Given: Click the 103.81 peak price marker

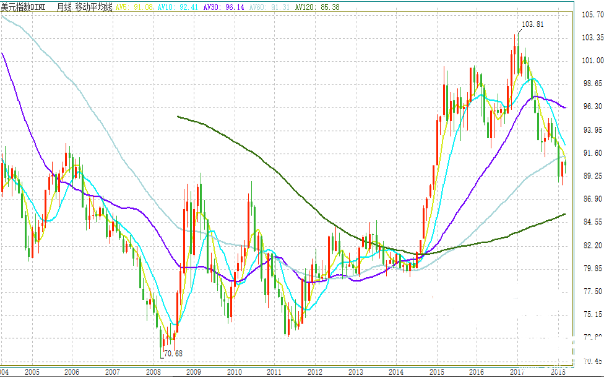Looking at the screenshot, I should point(533,24).
